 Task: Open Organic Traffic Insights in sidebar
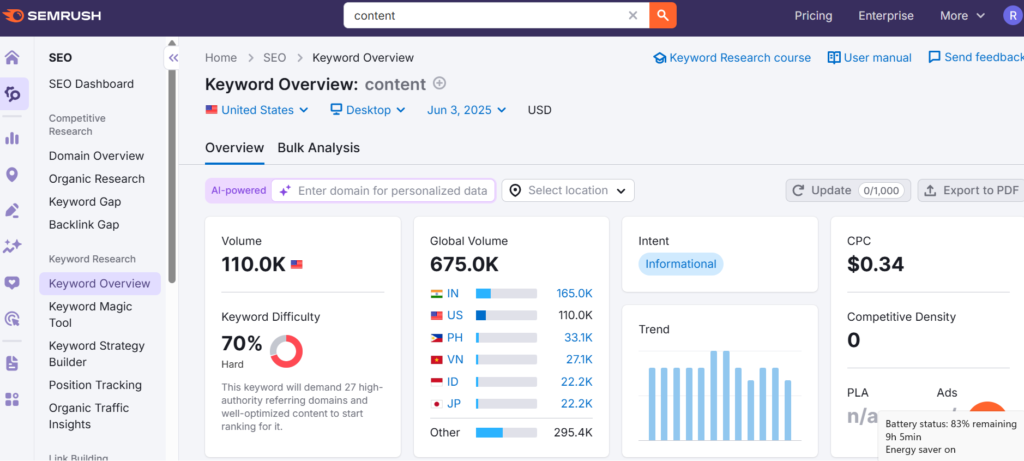tap(89, 416)
